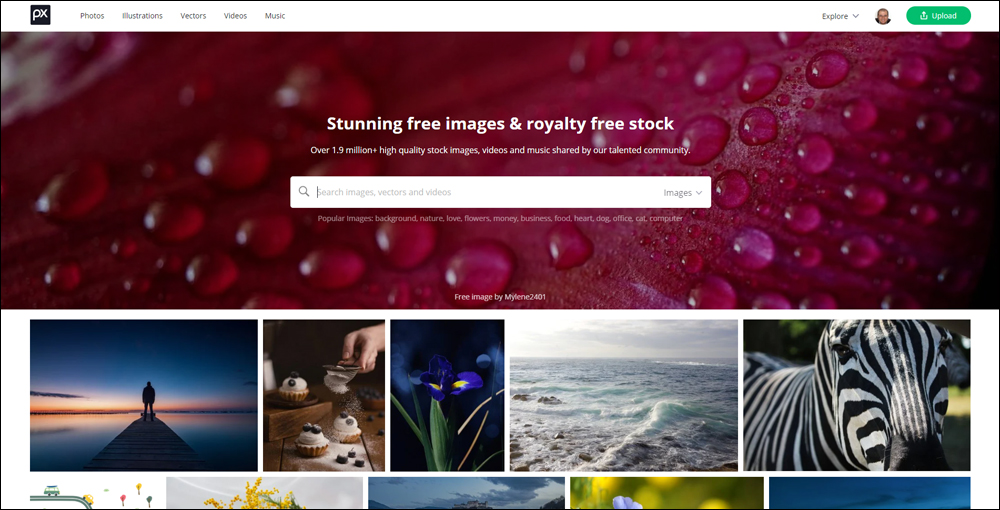1000x510 pixels.
Task: Select the Vectors menu item
Action: (193, 16)
